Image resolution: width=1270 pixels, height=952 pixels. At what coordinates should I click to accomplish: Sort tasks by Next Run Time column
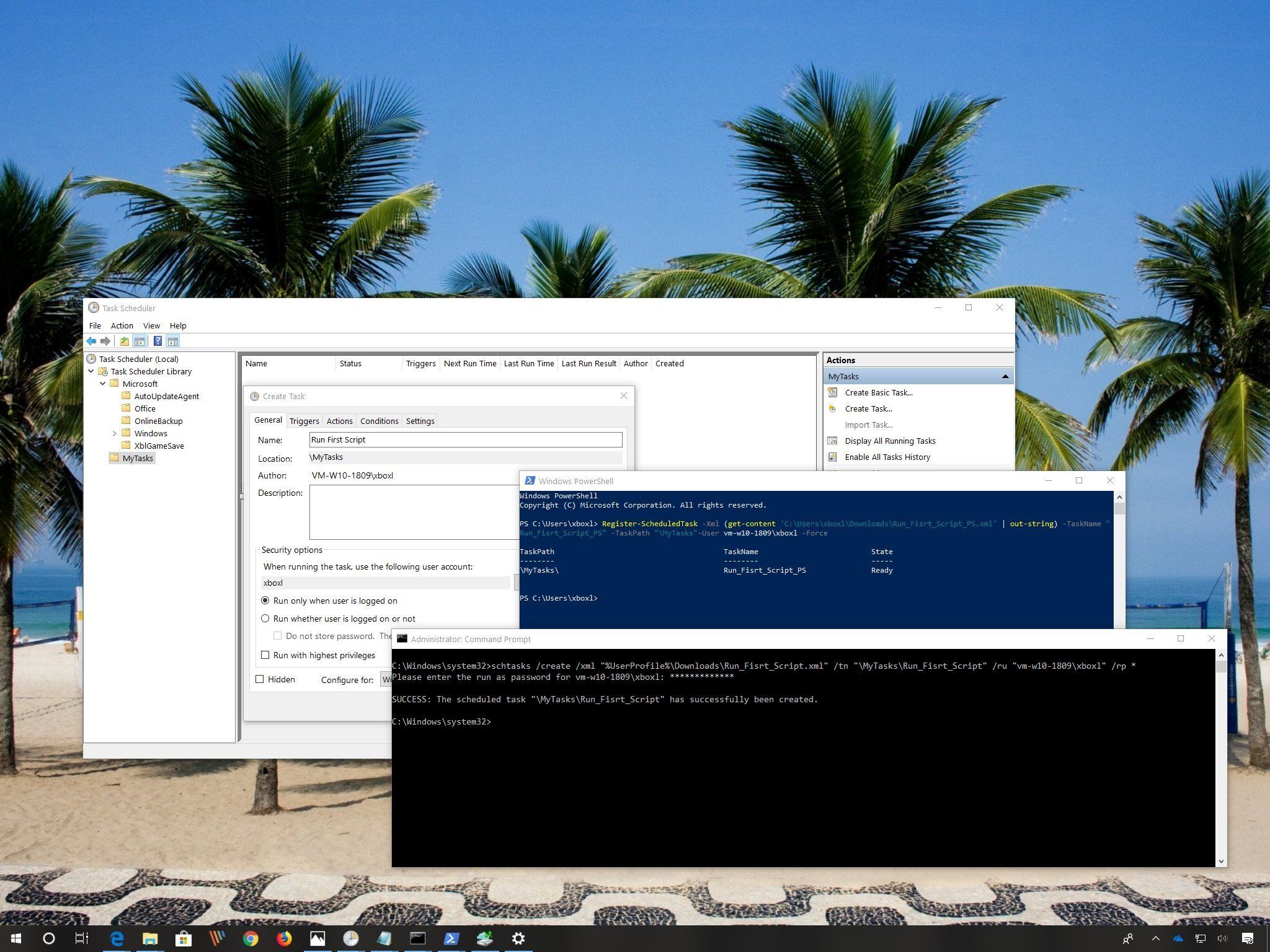tap(470, 363)
